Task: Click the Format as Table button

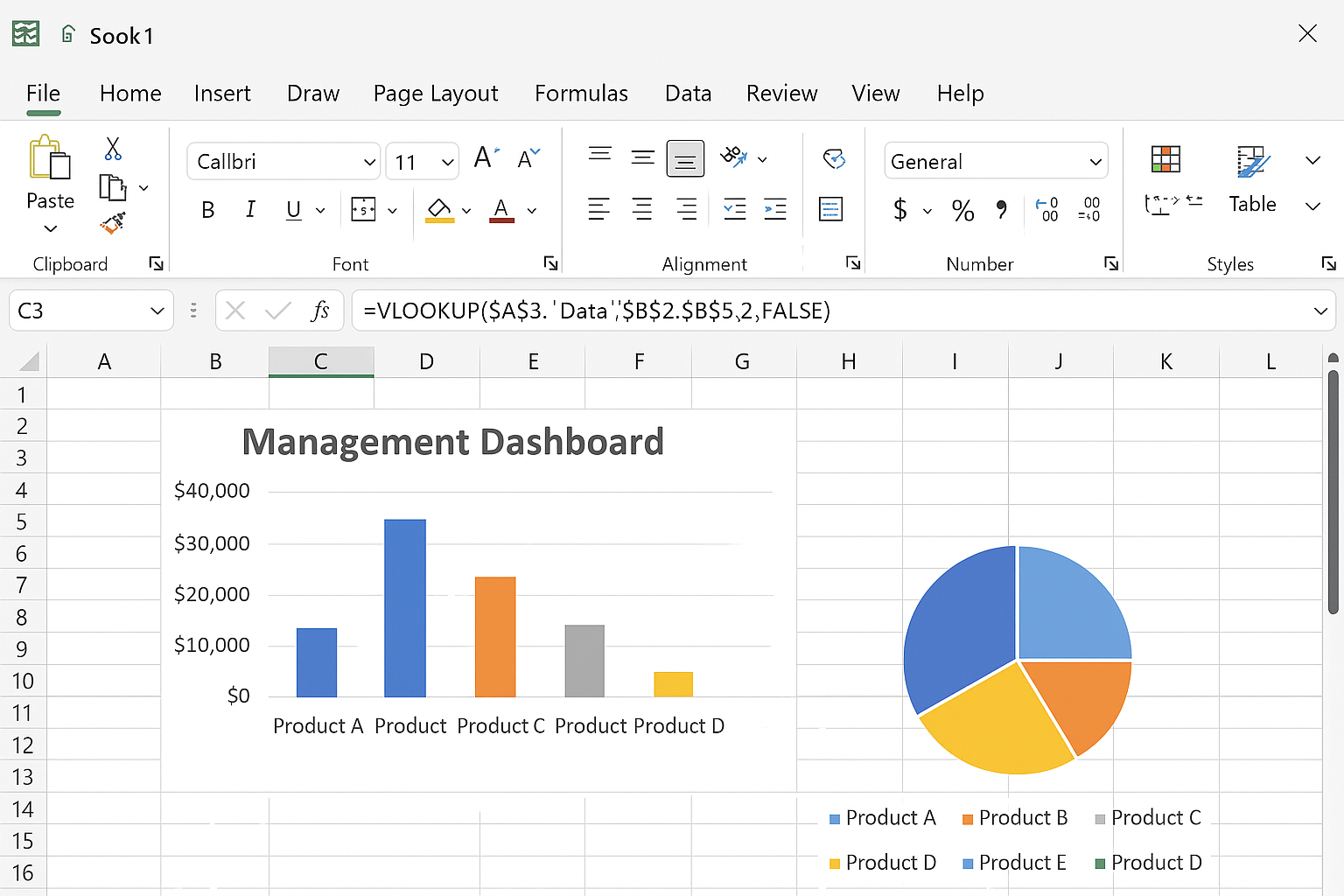Action: 1252,179
